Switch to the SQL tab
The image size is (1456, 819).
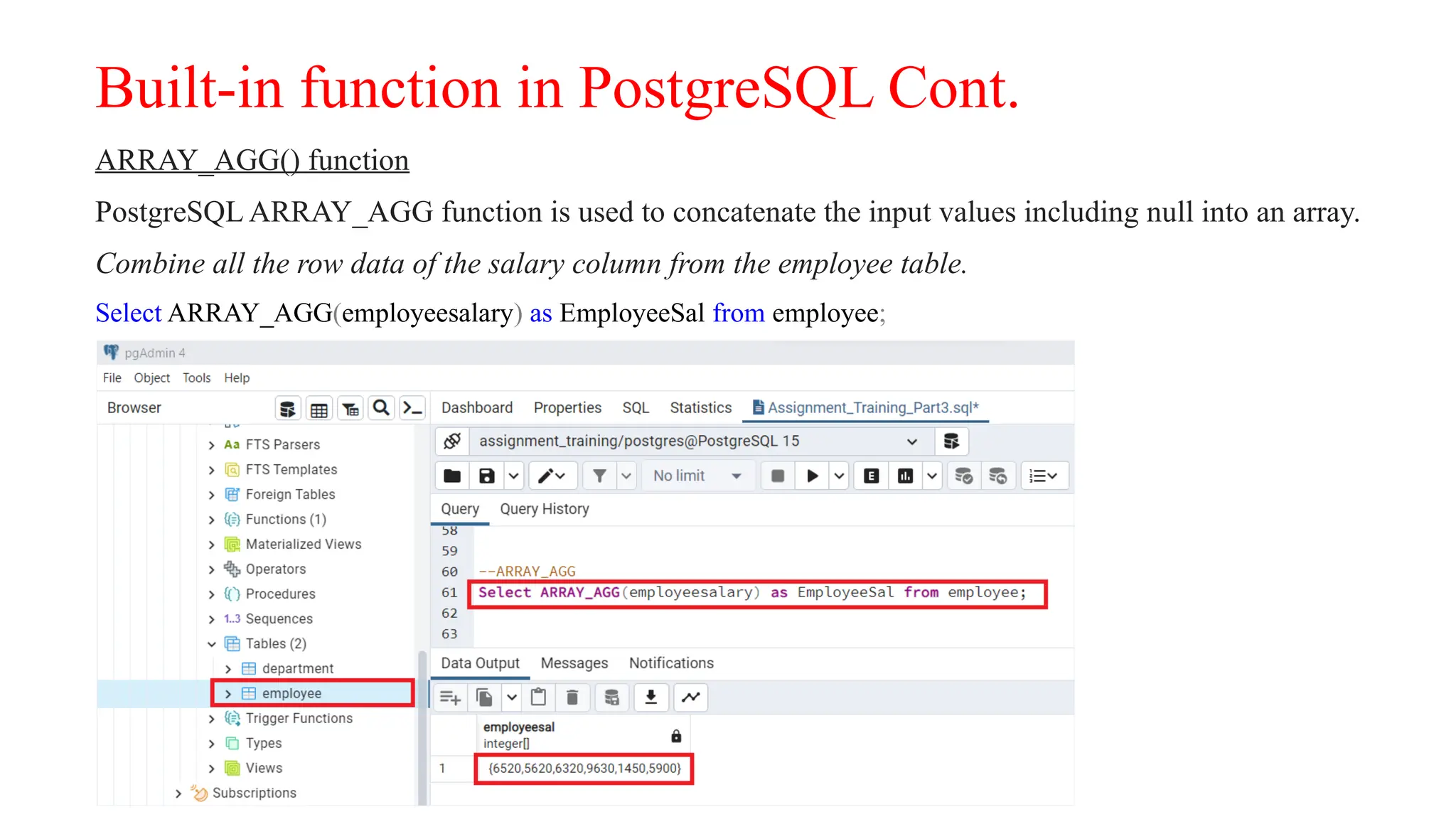pyautogui.click(x=636, y=408)
